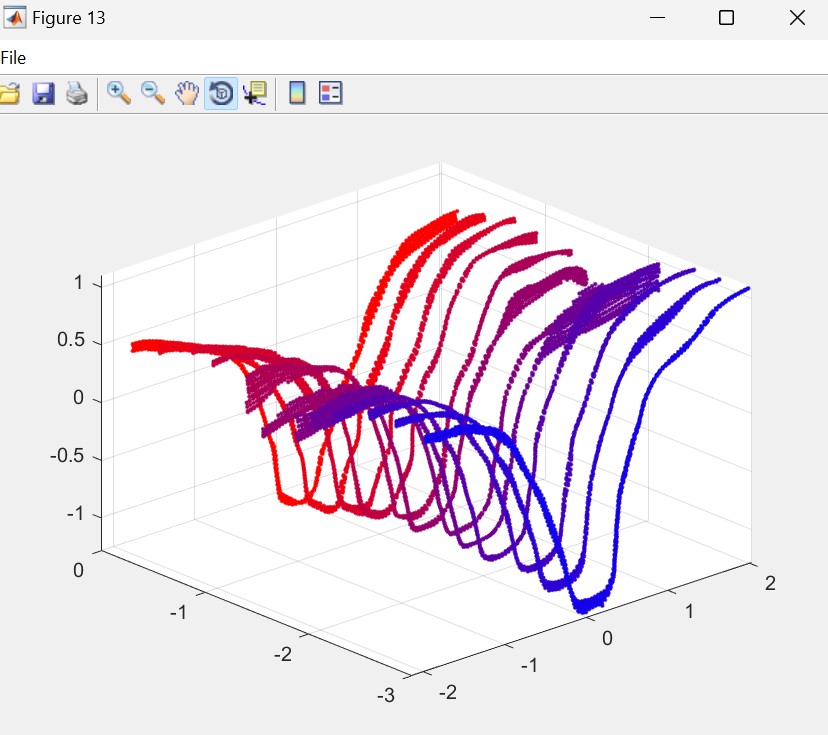Insert a legend from the toolbar
This screenshot has height=735, width=828.
331,94
